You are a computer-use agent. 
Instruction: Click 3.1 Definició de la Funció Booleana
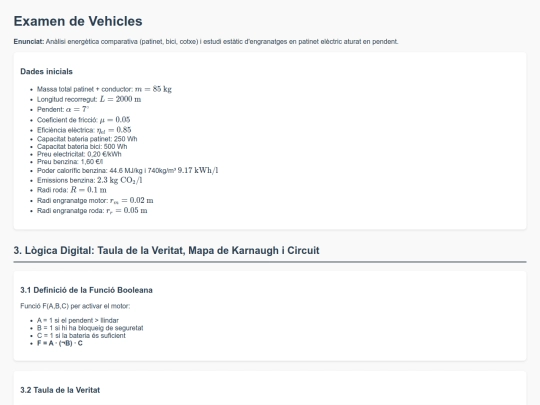86,290
